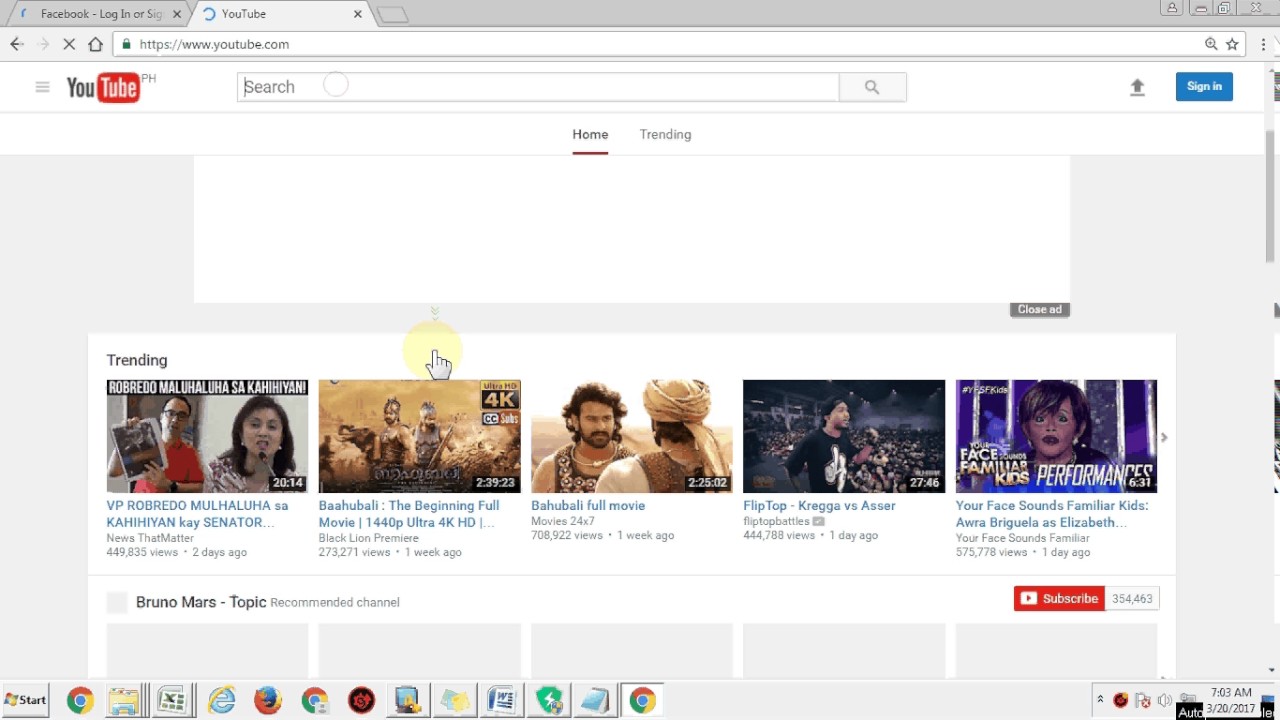Viewport: 1280px width, 720px height.
Task: Select the Home tab
Action: (590, 134)
